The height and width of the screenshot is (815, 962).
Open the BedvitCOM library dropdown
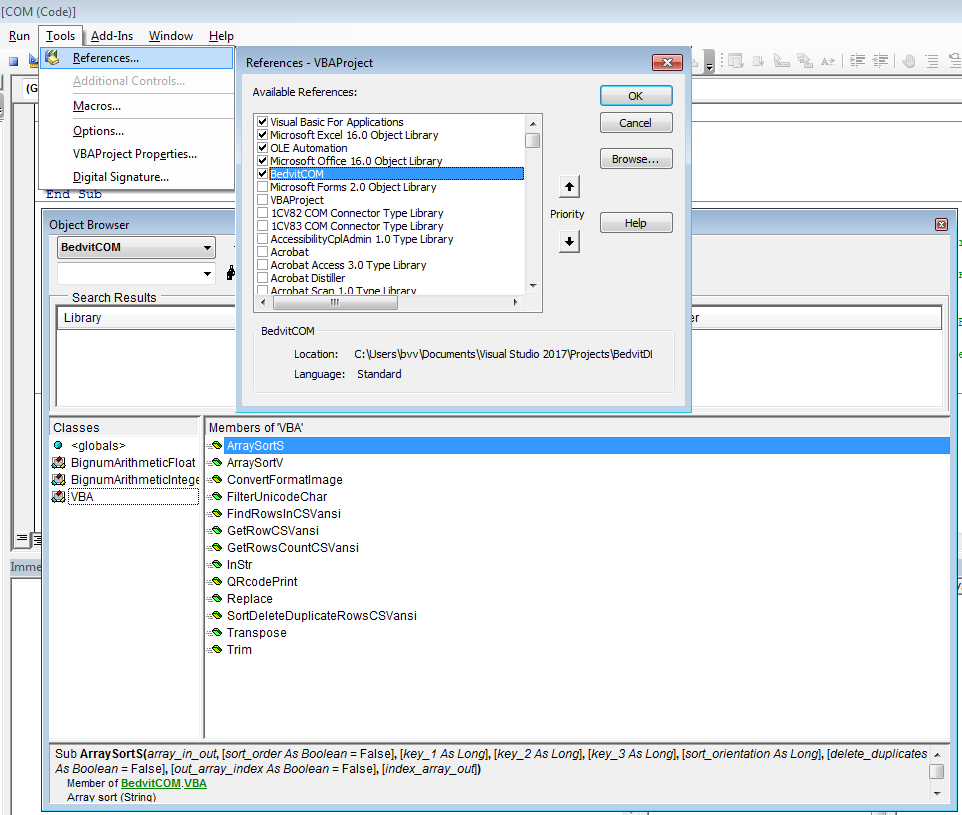pos(207,247)
